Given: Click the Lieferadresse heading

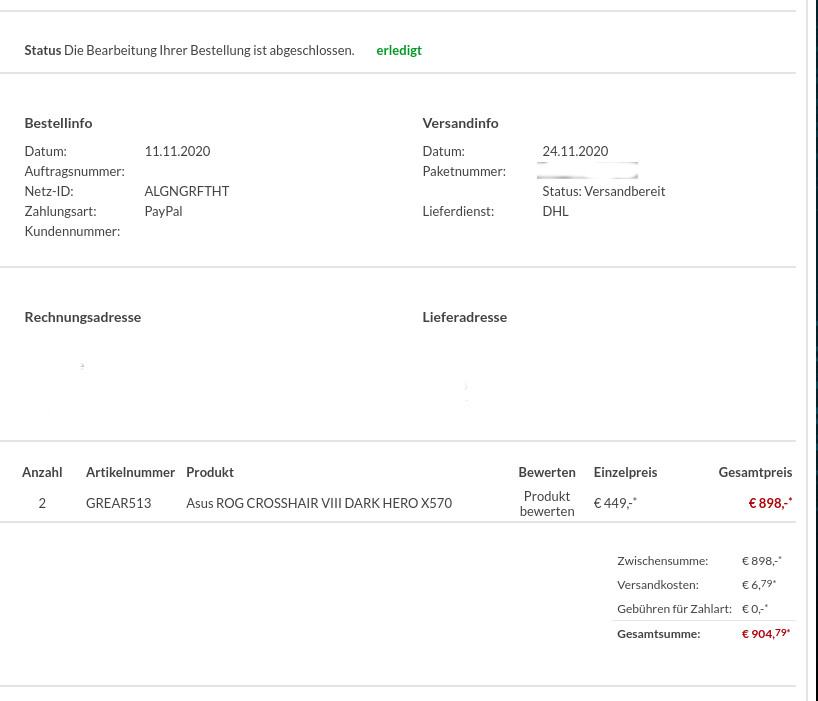Looking at the screenshot, I should coord(464,317).
